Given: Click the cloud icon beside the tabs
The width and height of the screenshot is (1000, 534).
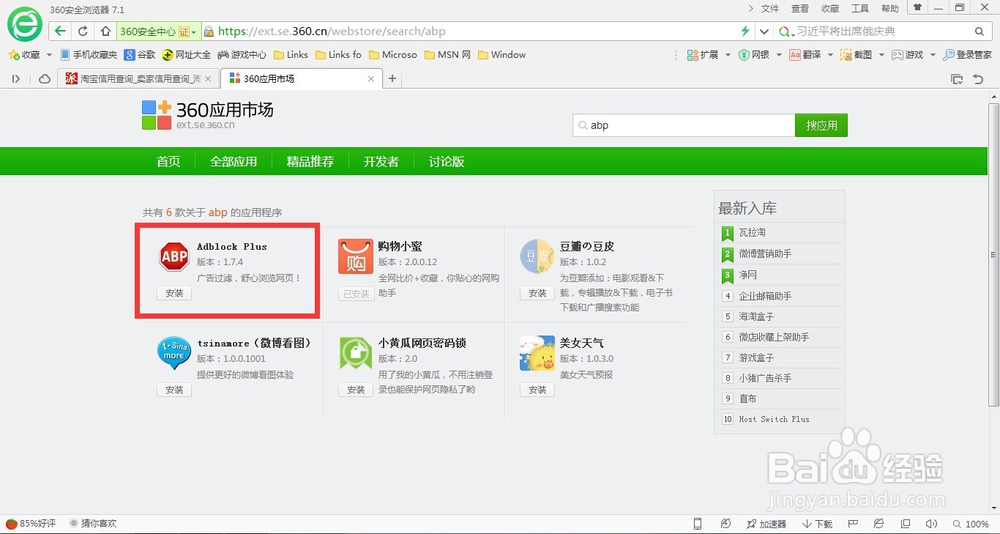Looking at the screenshot, I should 44,78.
